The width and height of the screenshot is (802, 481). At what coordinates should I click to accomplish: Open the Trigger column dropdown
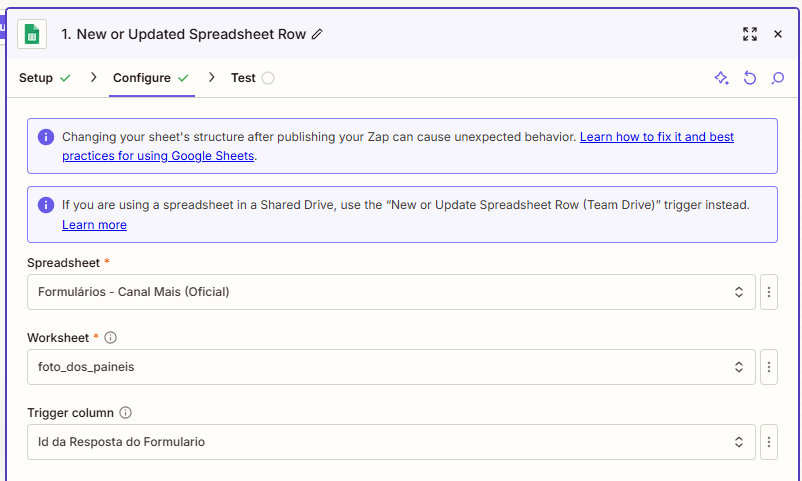[x=391, y=442]
